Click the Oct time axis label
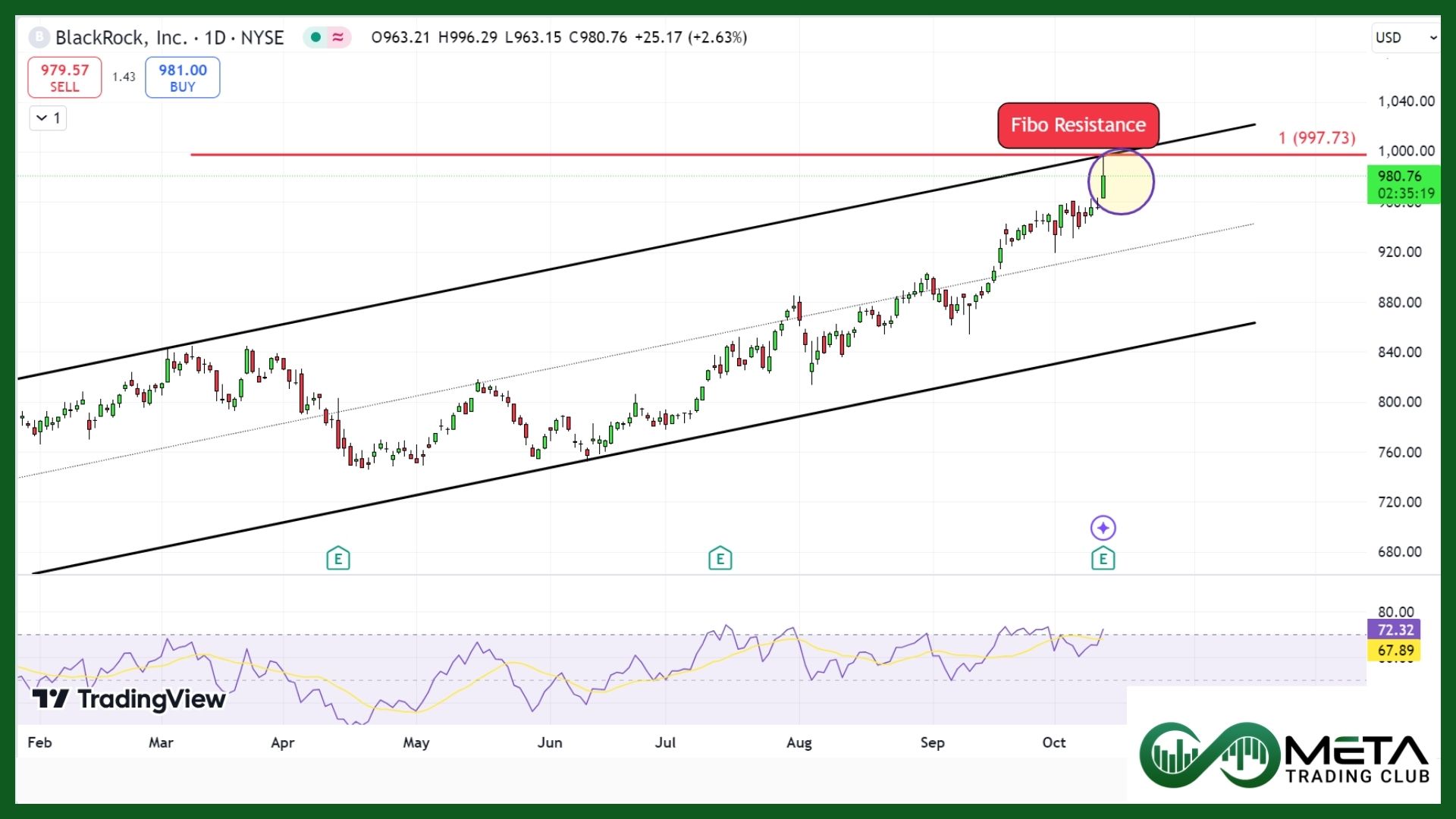The image size is (1456, 819). pos(1054,742)
